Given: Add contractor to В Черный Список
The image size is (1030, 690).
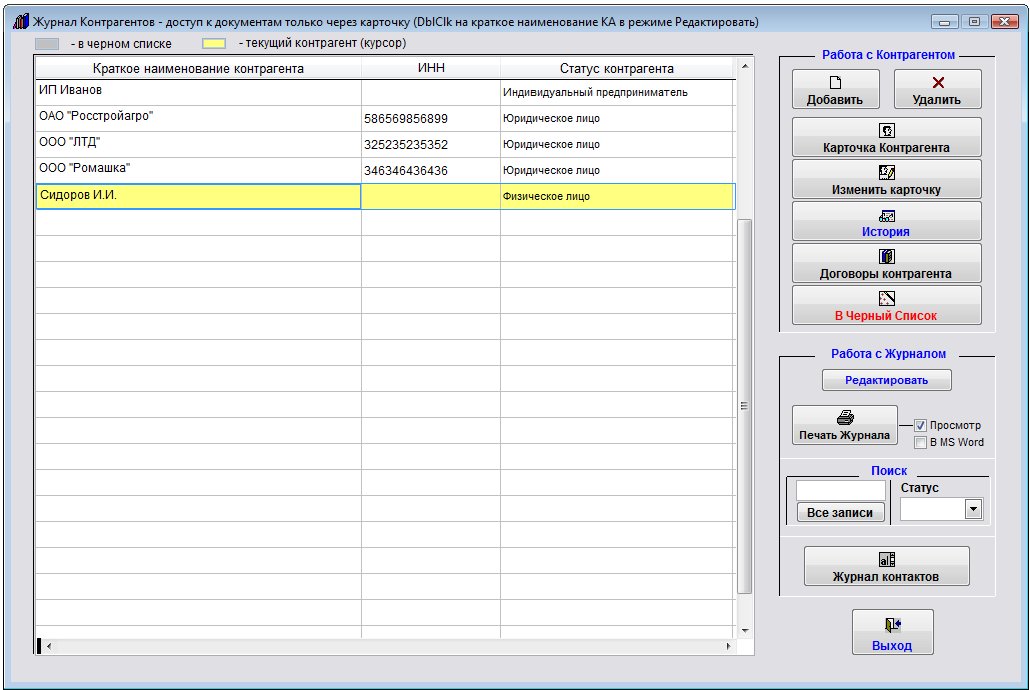Looking at the screenshot, I should tap(886, 299).
